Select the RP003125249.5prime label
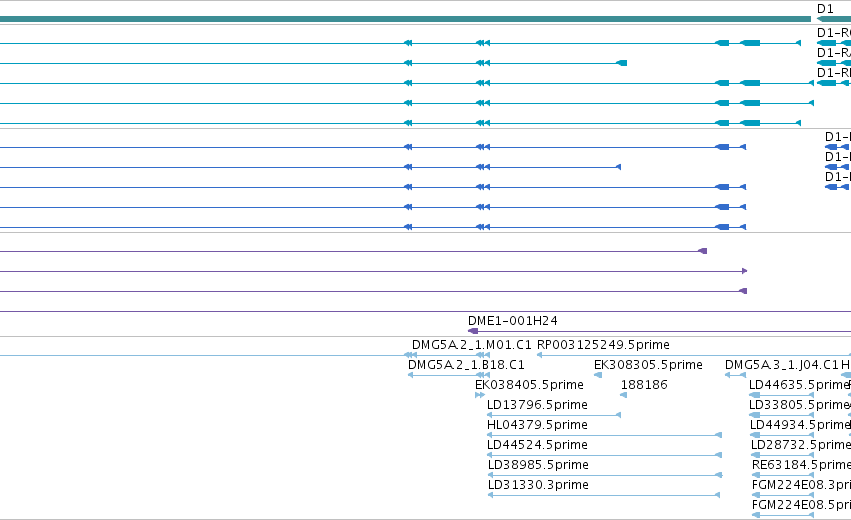 [x=603, y=345]
